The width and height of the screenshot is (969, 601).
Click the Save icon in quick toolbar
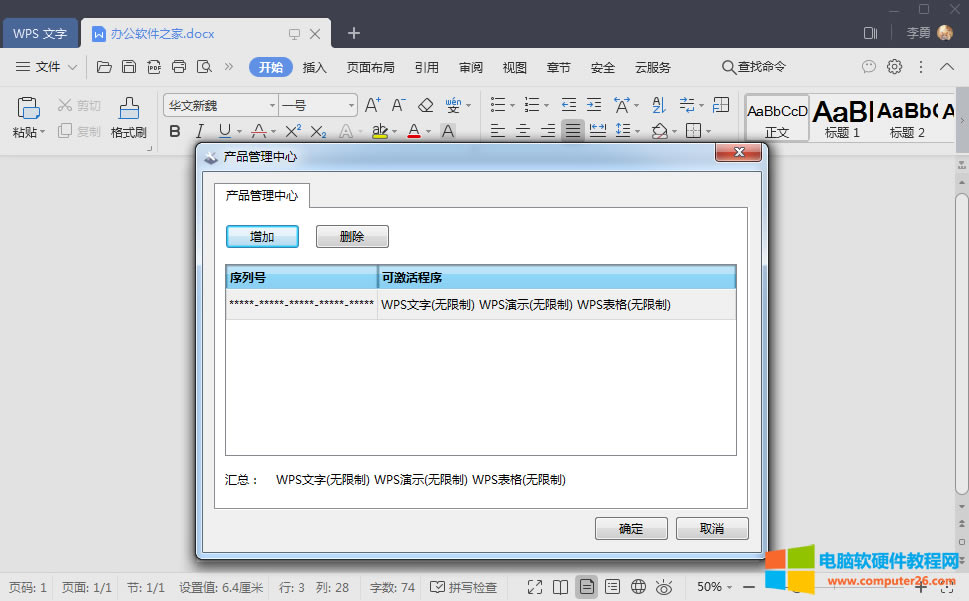pyautogui.click(x=129, y=67)
